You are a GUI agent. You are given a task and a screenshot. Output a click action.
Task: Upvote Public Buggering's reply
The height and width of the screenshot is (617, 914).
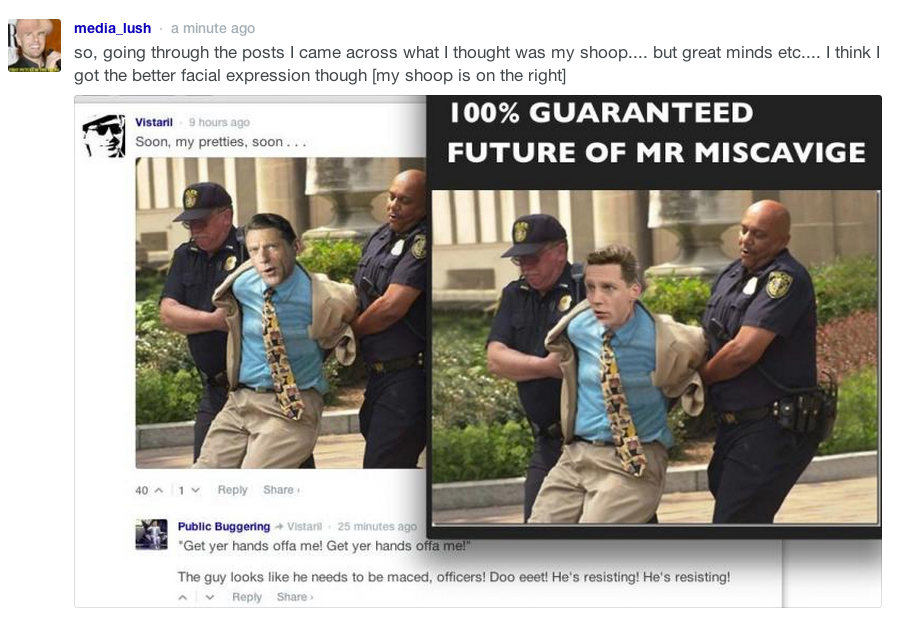point(183,597)
